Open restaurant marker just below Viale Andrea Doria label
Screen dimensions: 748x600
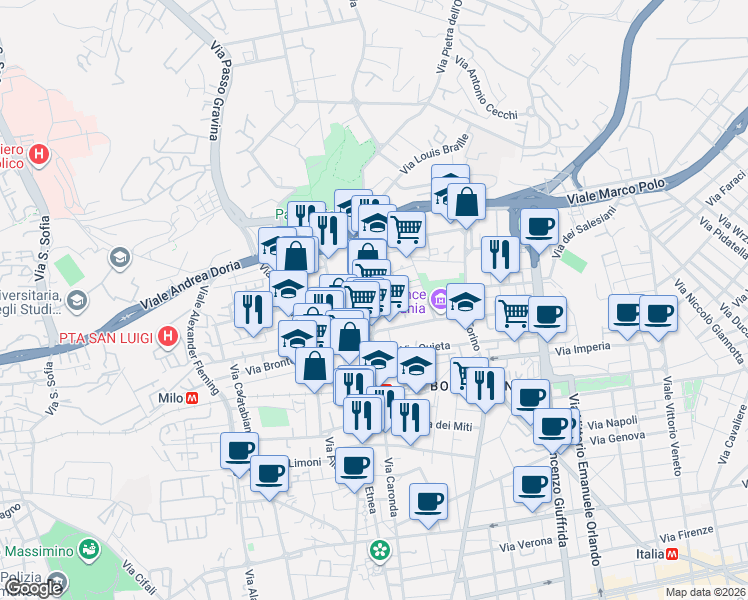click(x=253, y=310)
